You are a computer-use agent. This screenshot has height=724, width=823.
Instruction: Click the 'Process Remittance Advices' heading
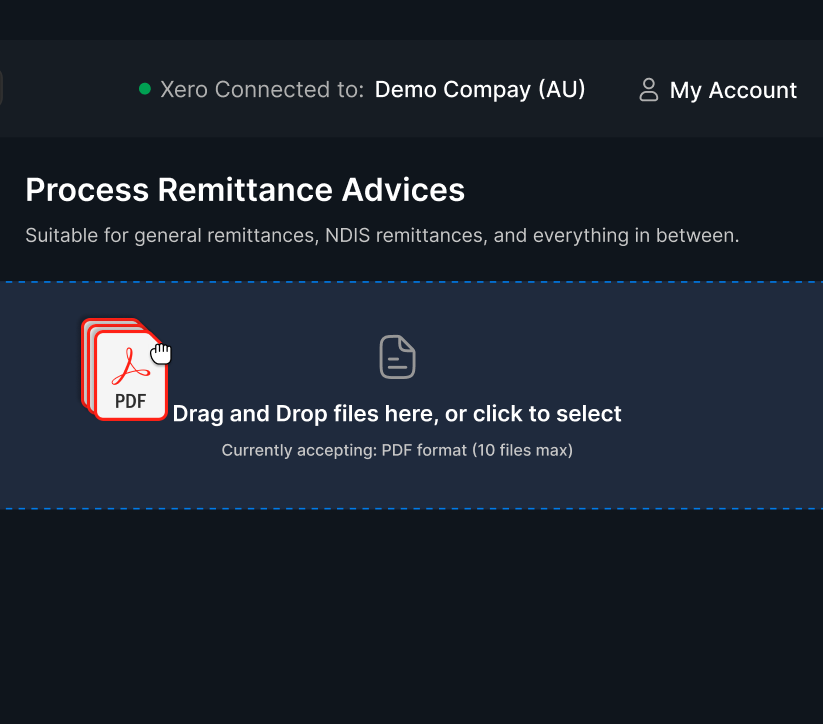click(245, 190)
